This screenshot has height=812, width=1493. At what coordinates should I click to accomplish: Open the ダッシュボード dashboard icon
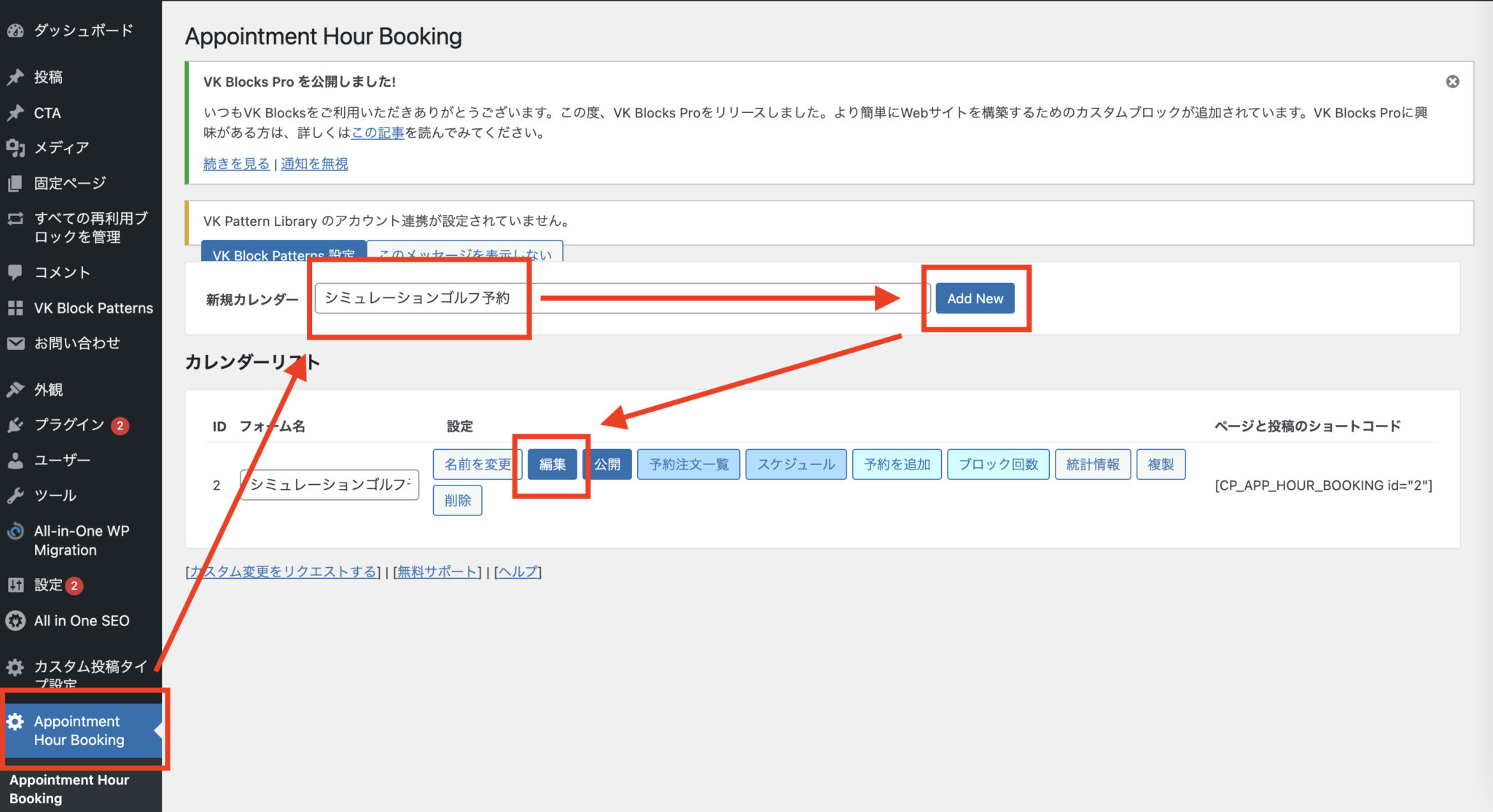pyautogui.click(x=16, y=31)
